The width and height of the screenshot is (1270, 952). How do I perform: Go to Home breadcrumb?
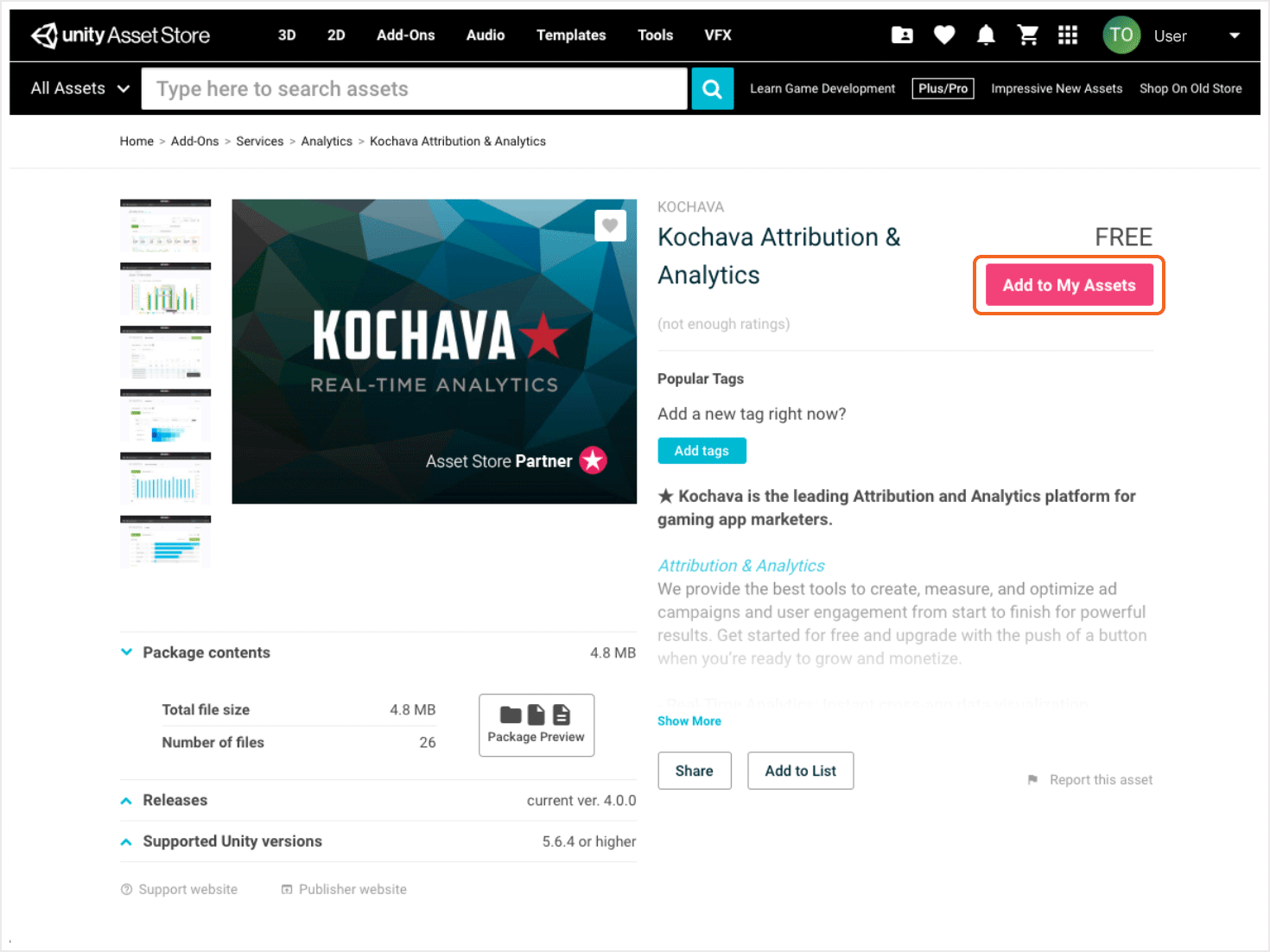[x=137, y=141]
